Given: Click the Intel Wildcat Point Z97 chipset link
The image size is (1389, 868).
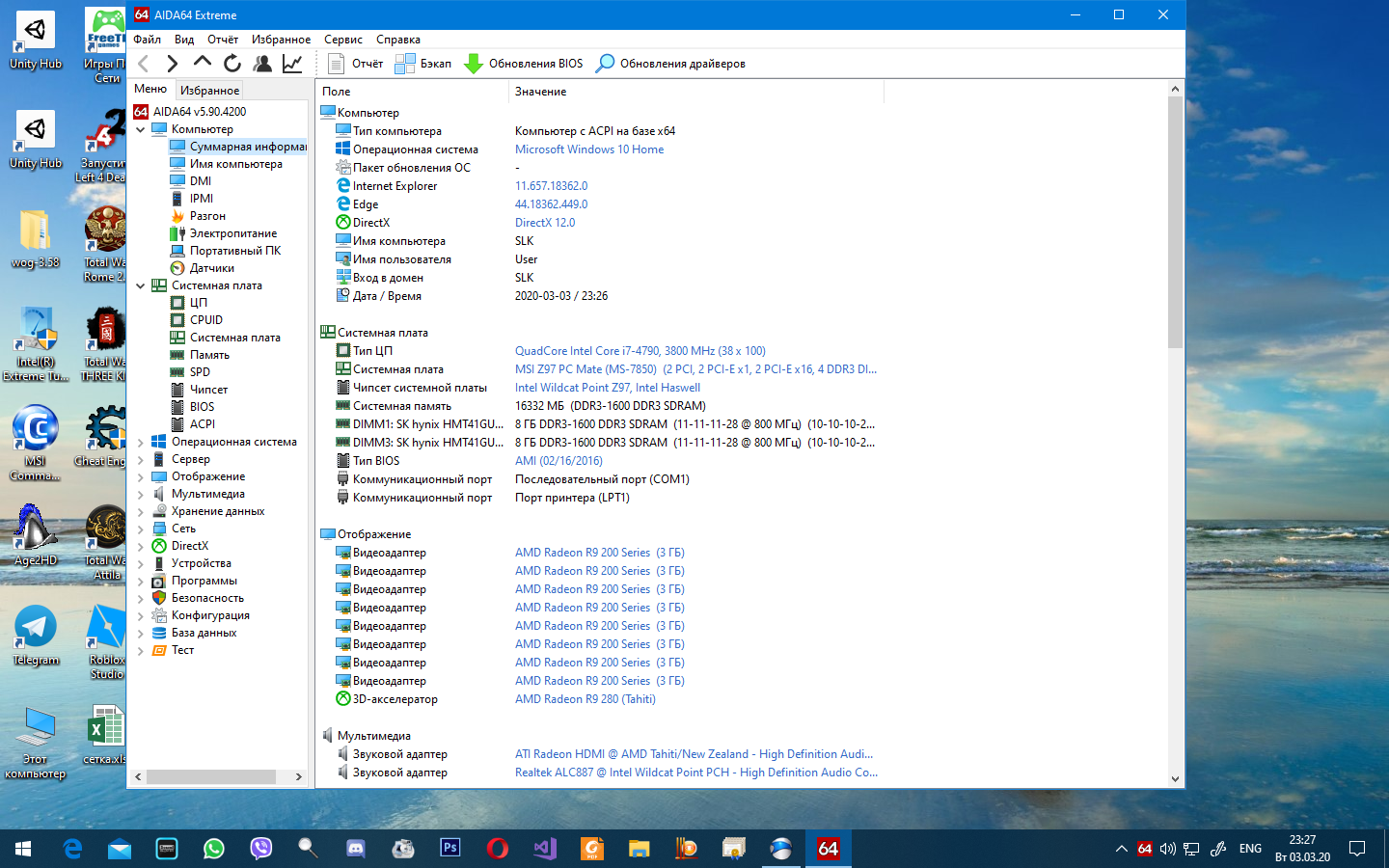Looking at the screenshot, I should [608, 388].
